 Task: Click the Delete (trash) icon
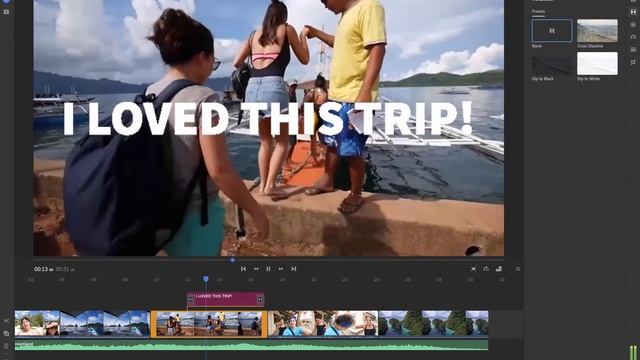pyautogui.click(x=6, y=346)
